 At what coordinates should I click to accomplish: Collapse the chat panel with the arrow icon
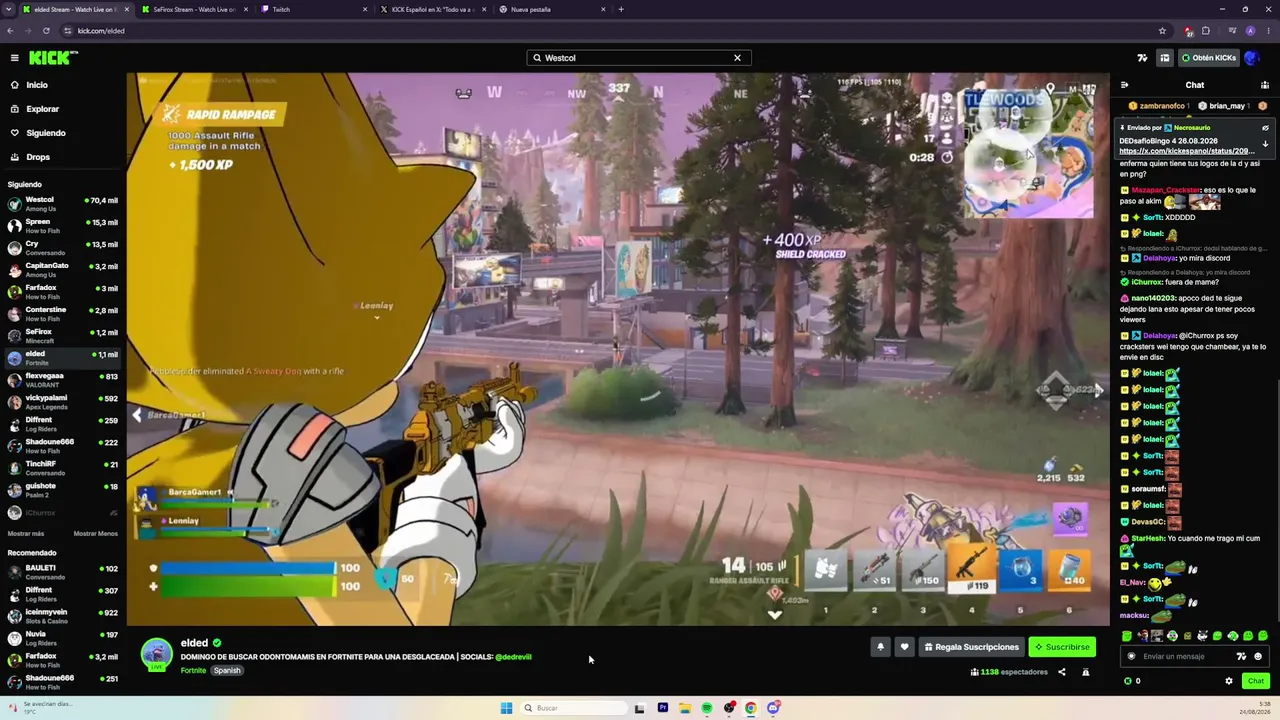[x=1124, y=85]
